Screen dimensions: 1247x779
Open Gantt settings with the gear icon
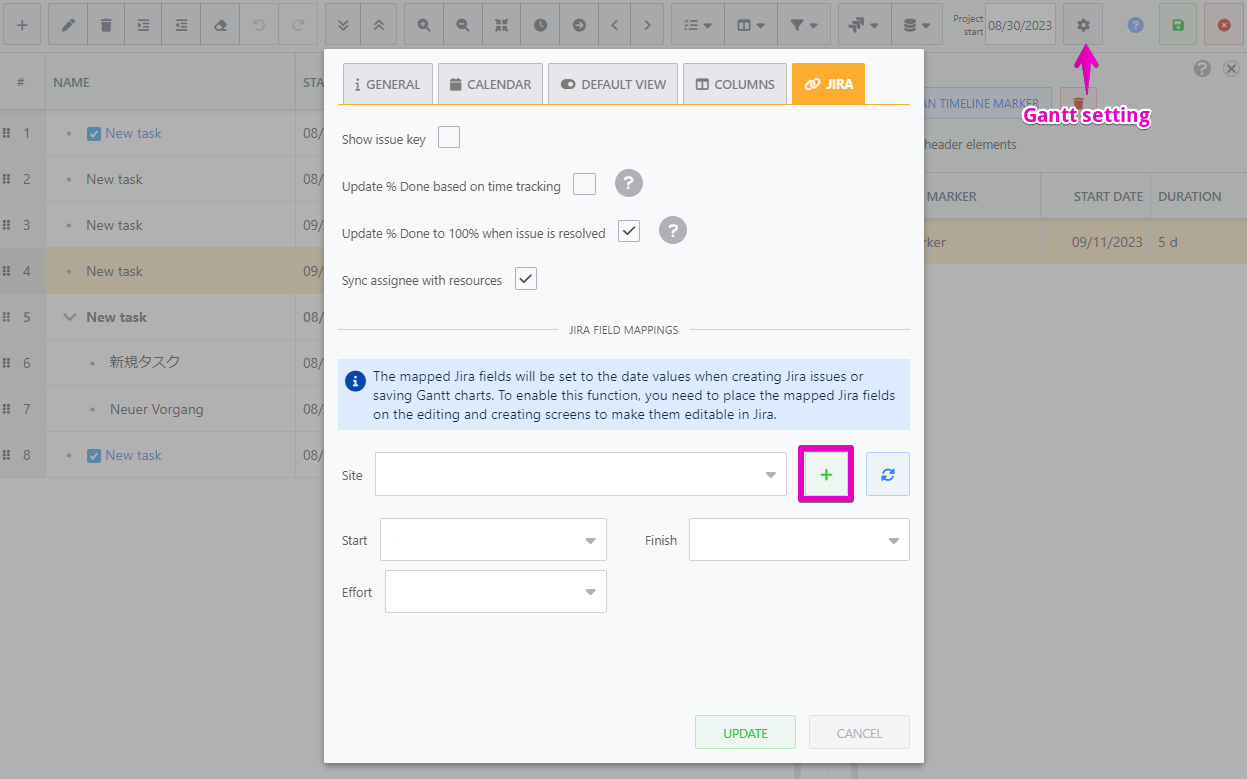click(x=1082, y=24)
